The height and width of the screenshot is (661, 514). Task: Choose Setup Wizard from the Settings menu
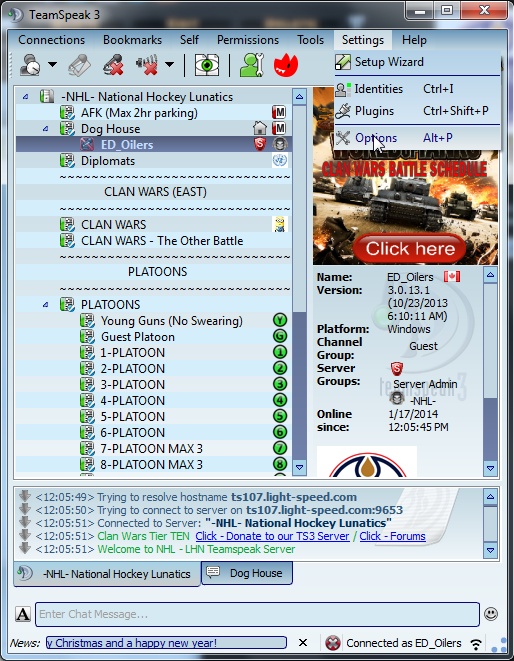(x=417, y=62)
